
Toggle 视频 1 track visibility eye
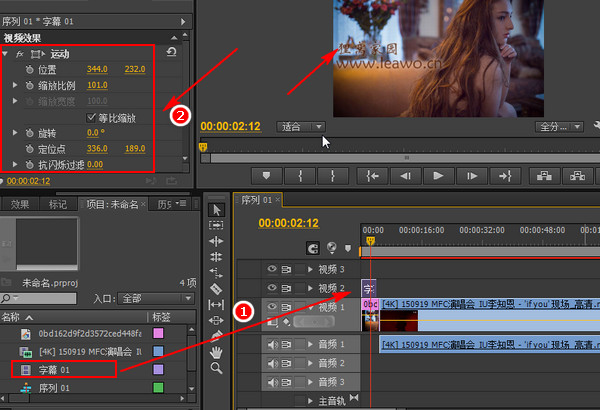272,307
